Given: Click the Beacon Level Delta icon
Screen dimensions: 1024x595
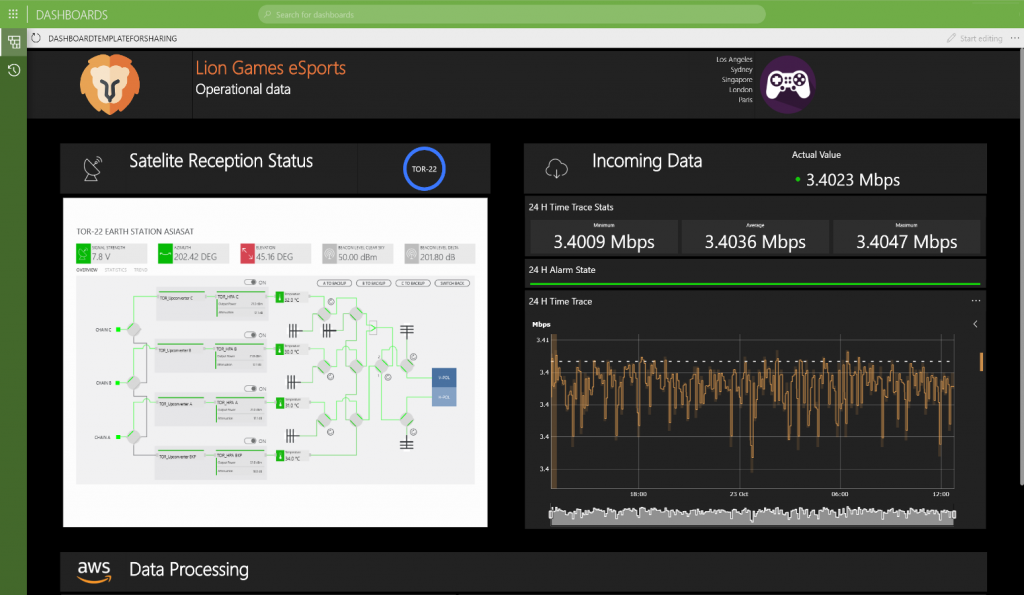Looking at the screenshot, I should click(411, 253).
